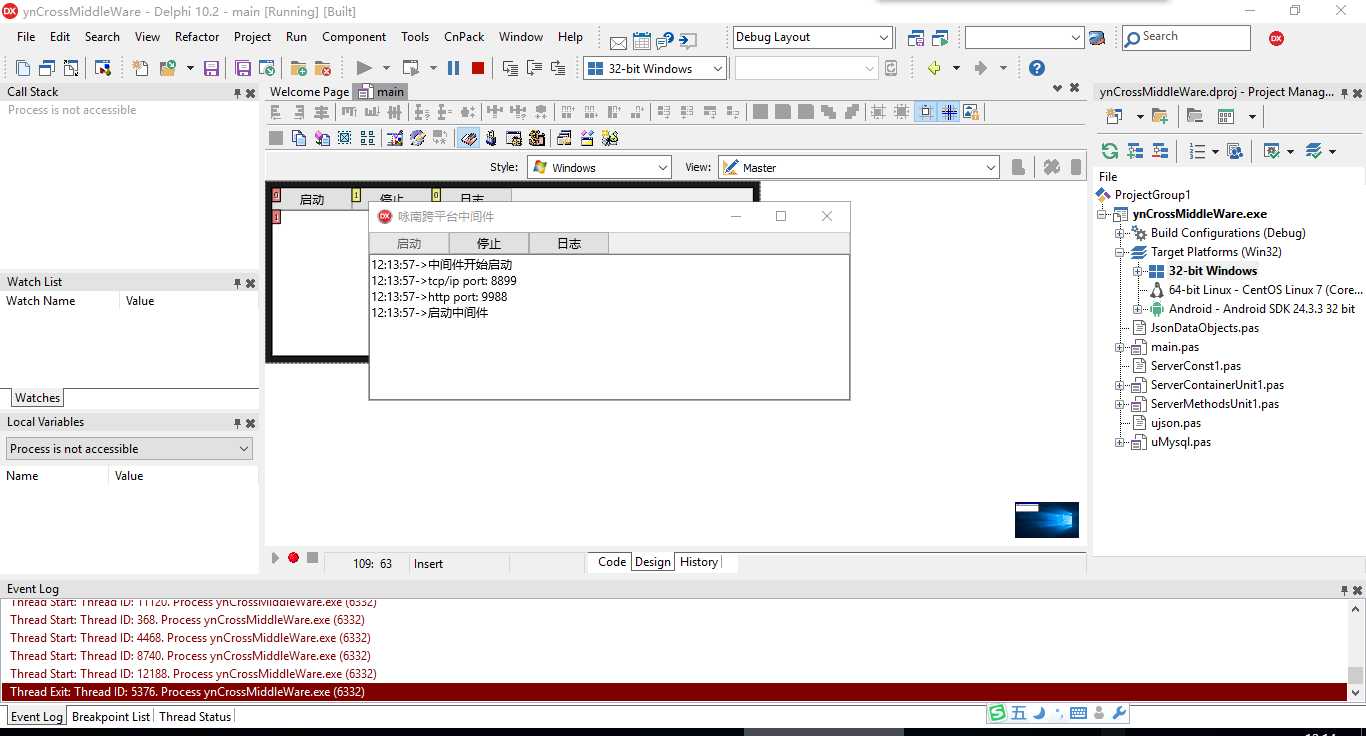
Task: Pin the Watch List panel
Action: coord(237,283)
